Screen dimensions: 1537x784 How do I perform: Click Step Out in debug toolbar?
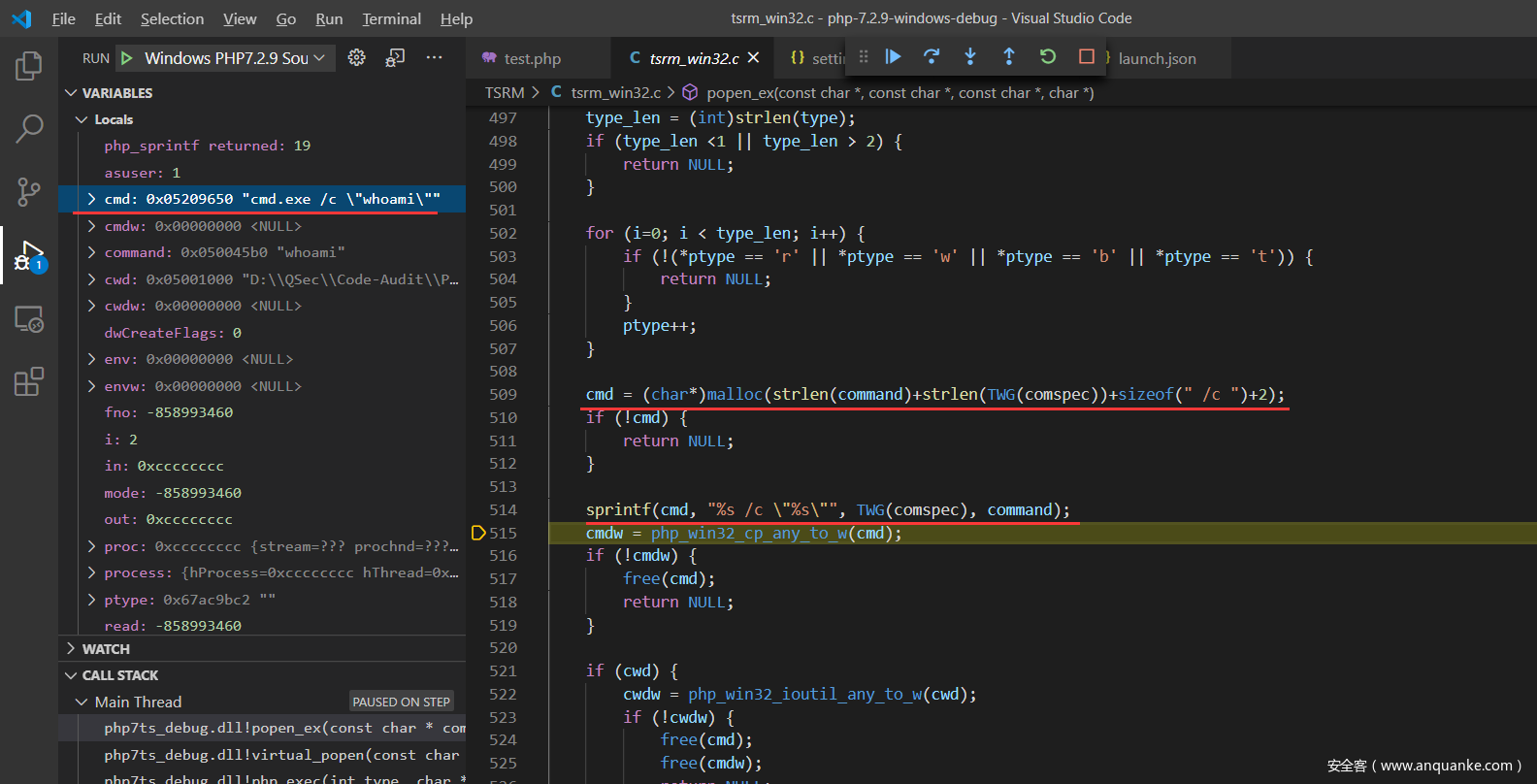1009,57
